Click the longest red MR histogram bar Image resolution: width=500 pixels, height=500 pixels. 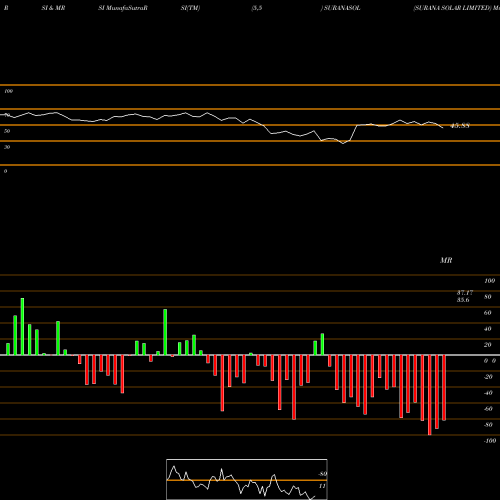pyautogui.click(x=430, y=395)
